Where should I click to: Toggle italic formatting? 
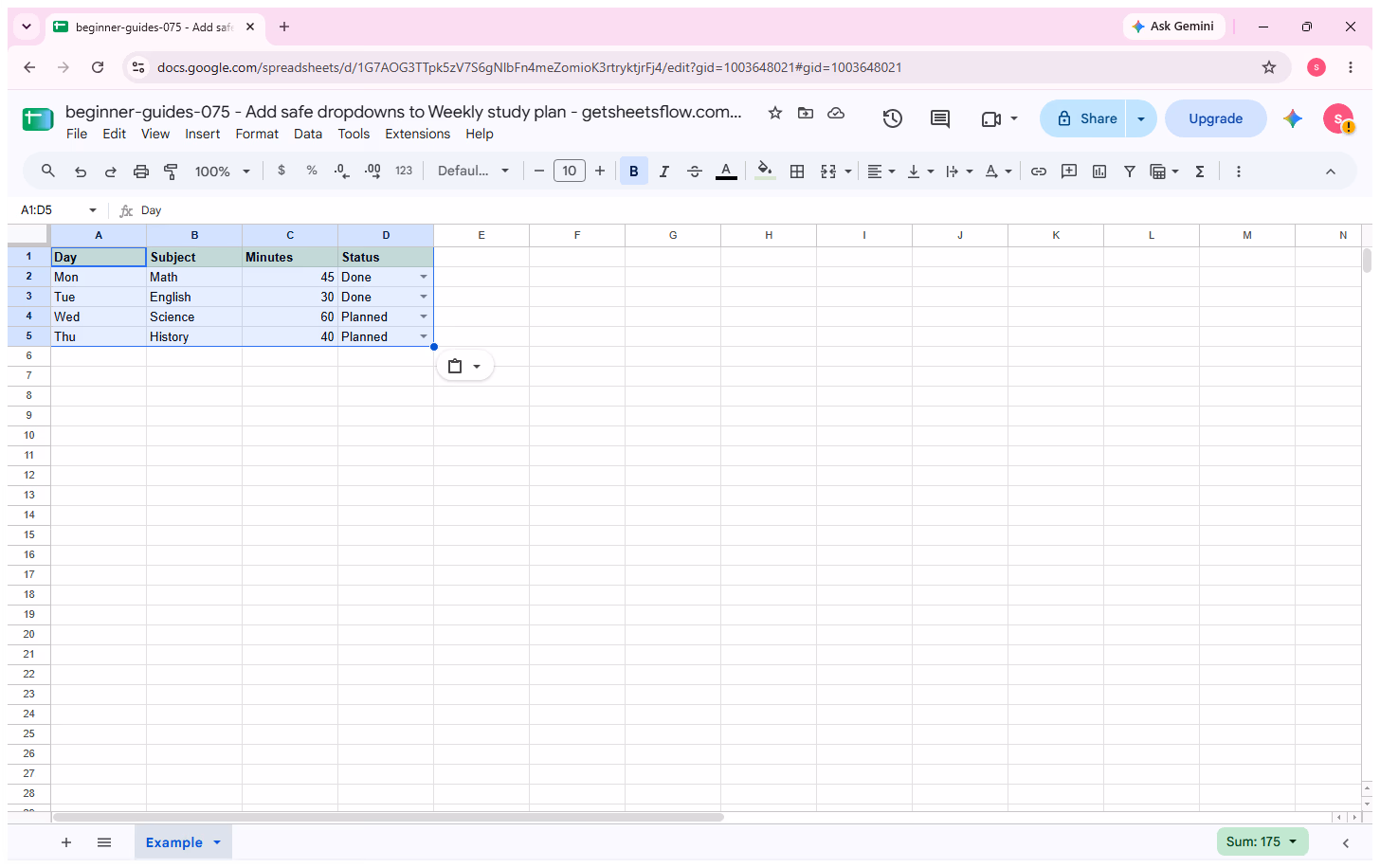point(664,172)
